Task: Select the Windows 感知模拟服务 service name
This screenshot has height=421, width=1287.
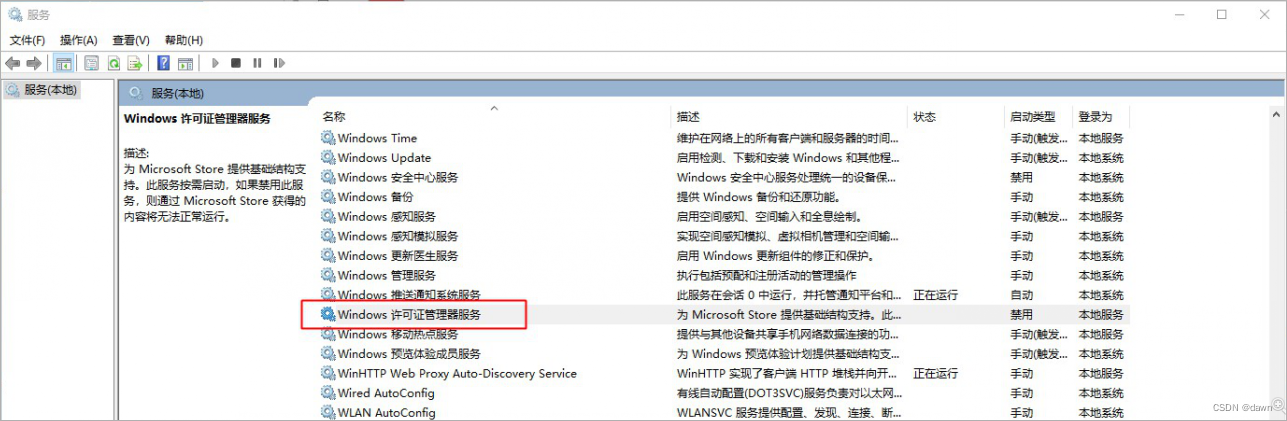Action: [398, 236]
